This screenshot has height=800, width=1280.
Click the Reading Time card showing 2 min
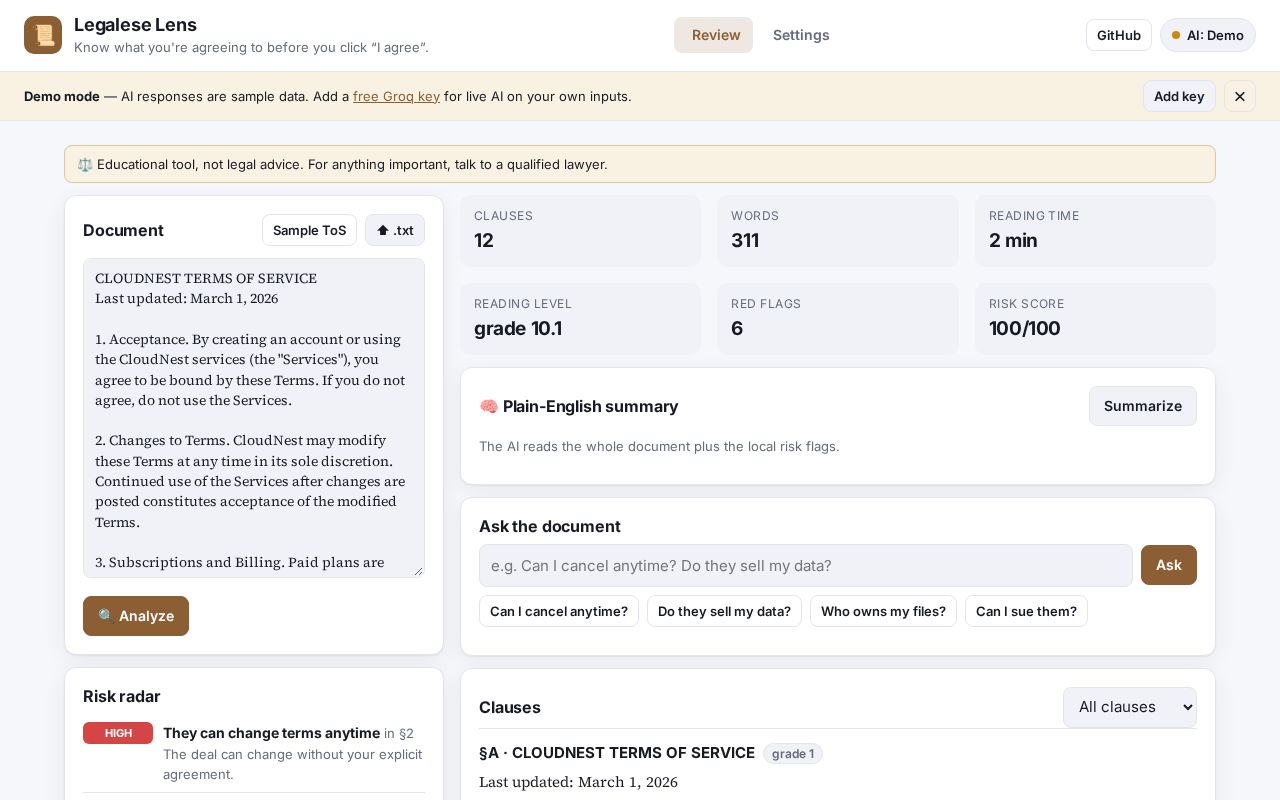pos(1095,231)
